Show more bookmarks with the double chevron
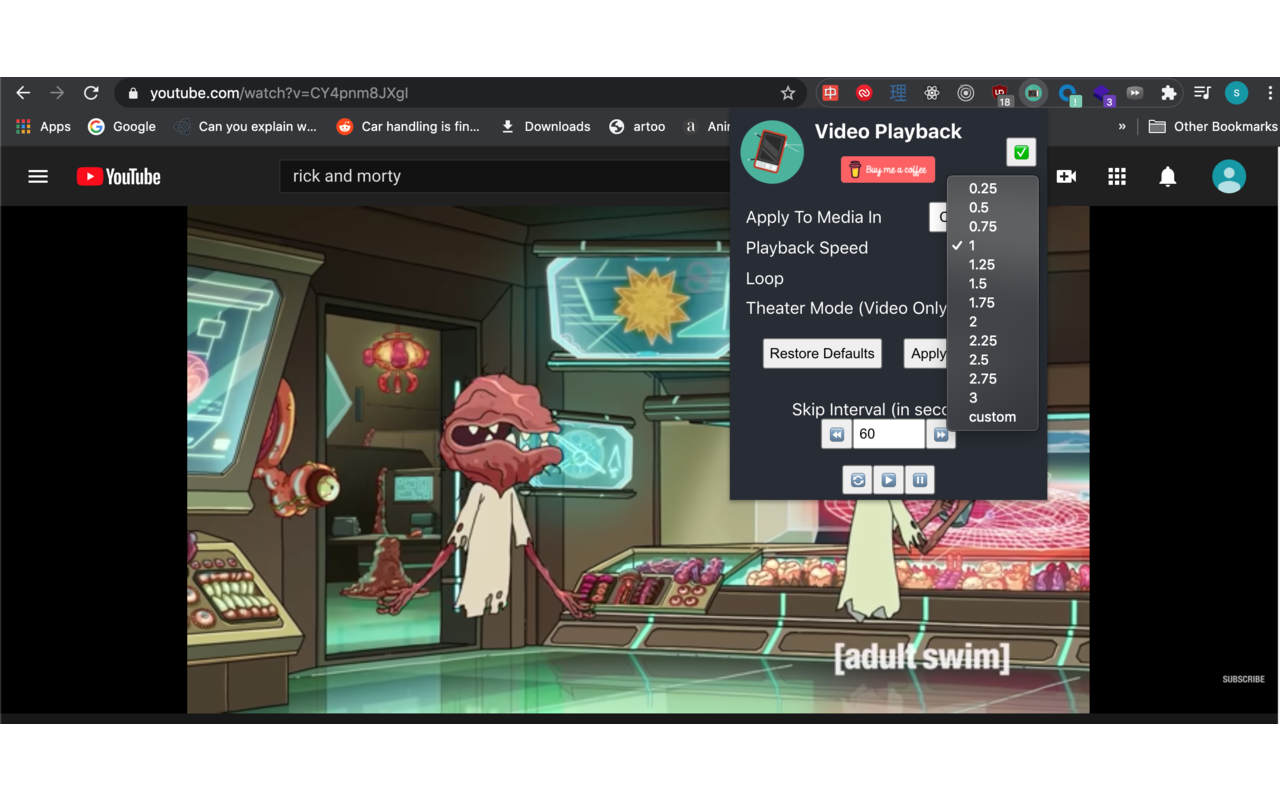This screenshot has height=800, width=1280. coord(1122,127)
